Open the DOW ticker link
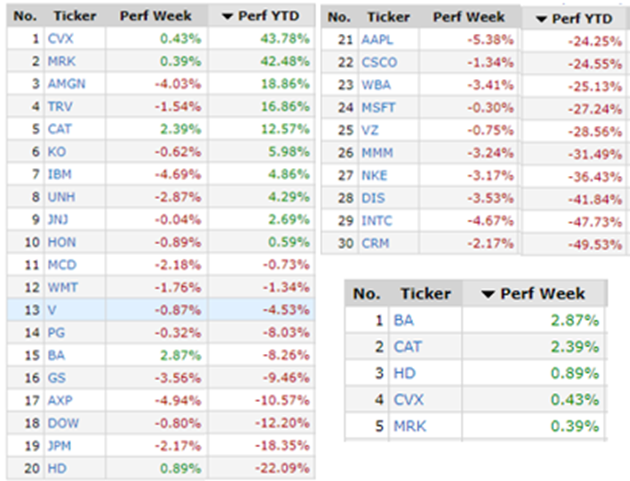Screen dimensions: 630x481 click(63, 423)
